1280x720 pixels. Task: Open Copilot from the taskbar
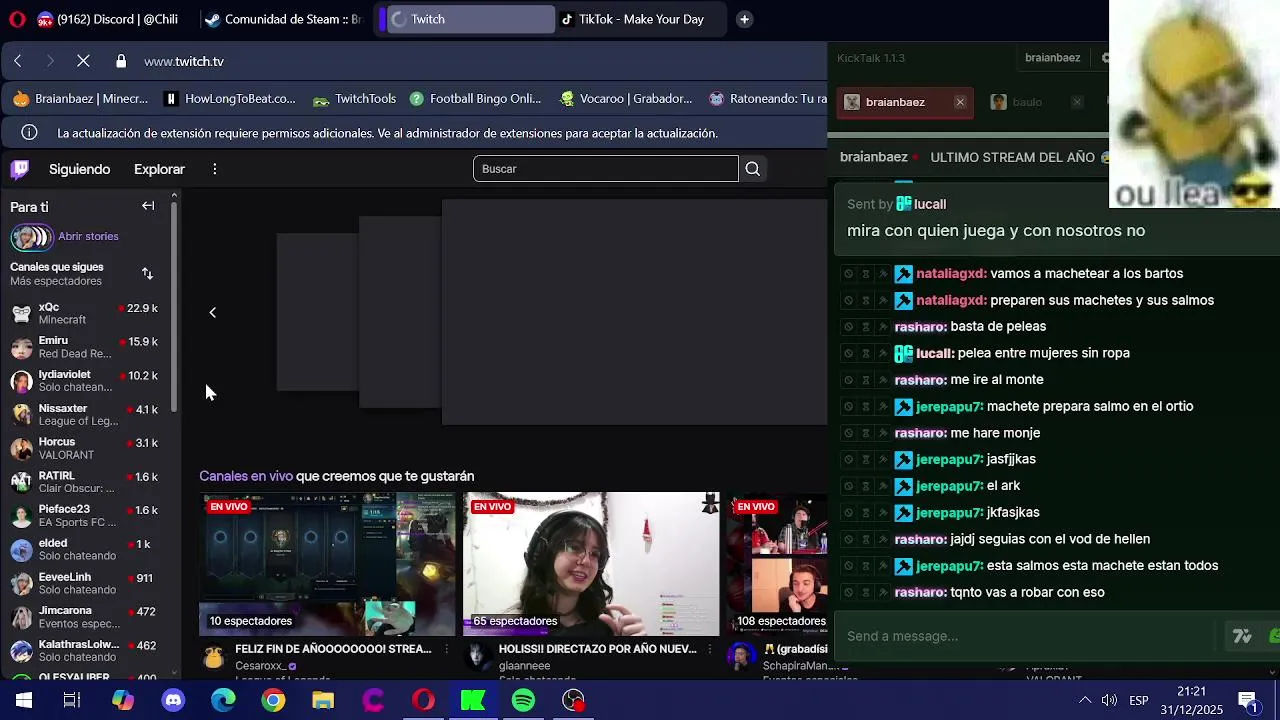coord(123,701)
